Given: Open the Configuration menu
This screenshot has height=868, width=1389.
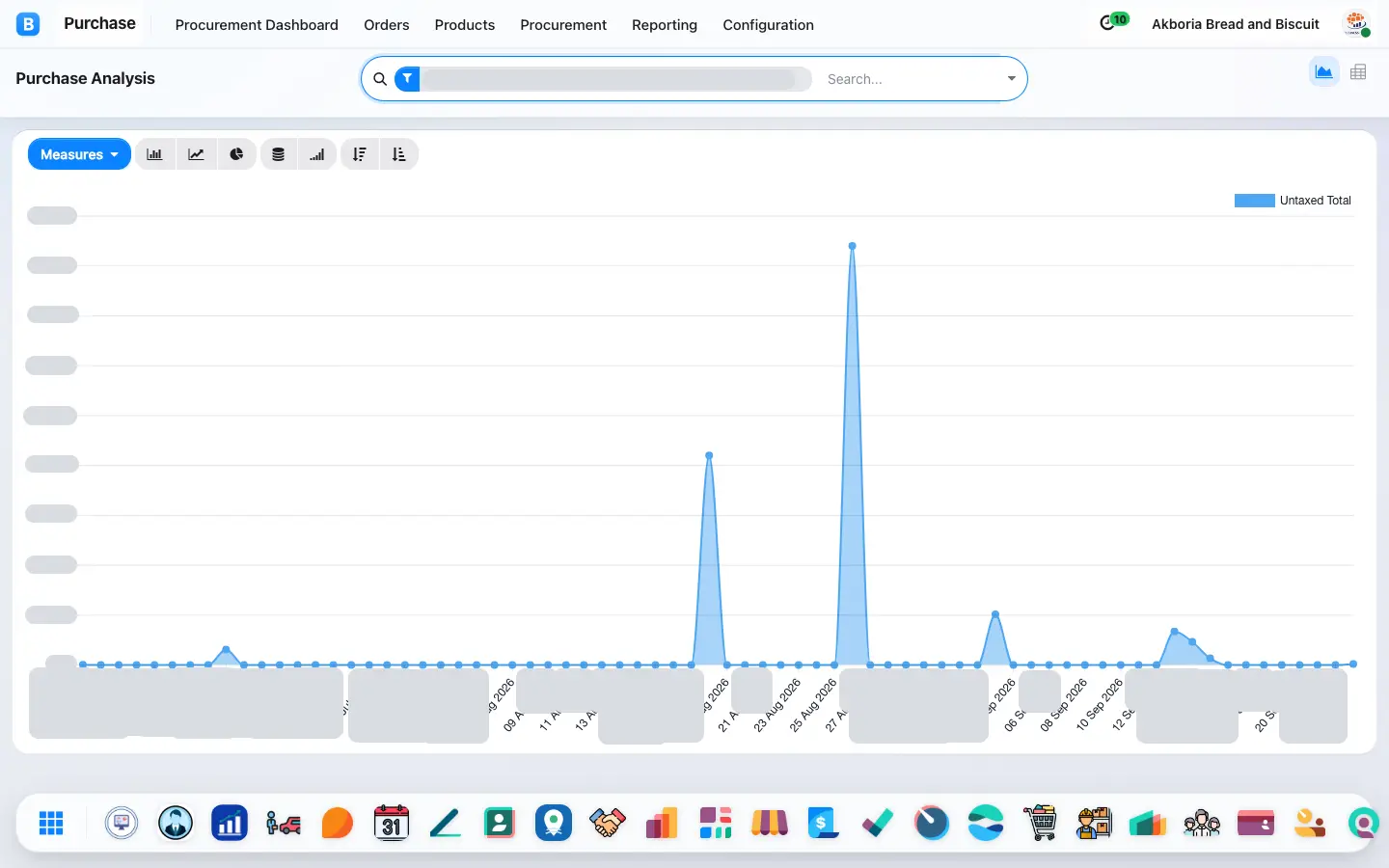Looking at the screenshot, I should click(x=769, y=25).
